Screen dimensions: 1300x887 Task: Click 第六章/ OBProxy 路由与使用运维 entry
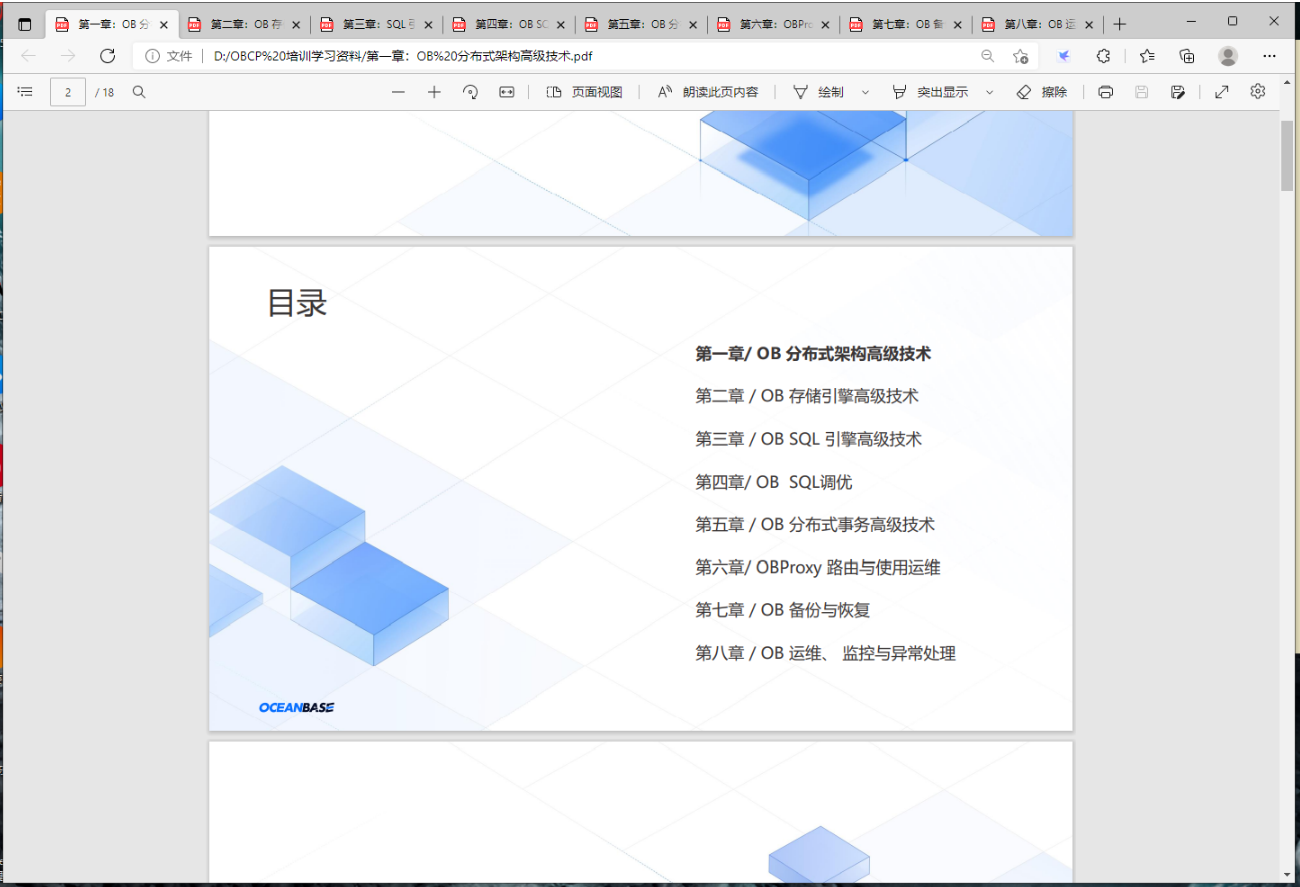(x=818, y=568)
